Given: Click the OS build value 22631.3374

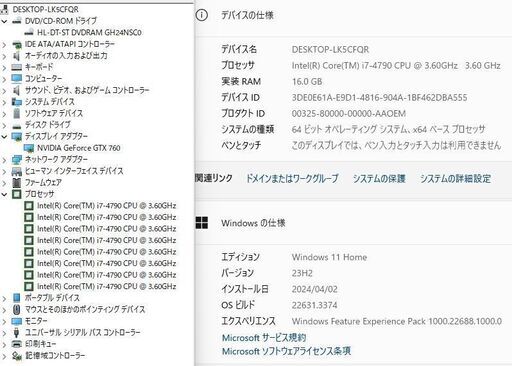Looking at the screenshot, I should point(314,305).
